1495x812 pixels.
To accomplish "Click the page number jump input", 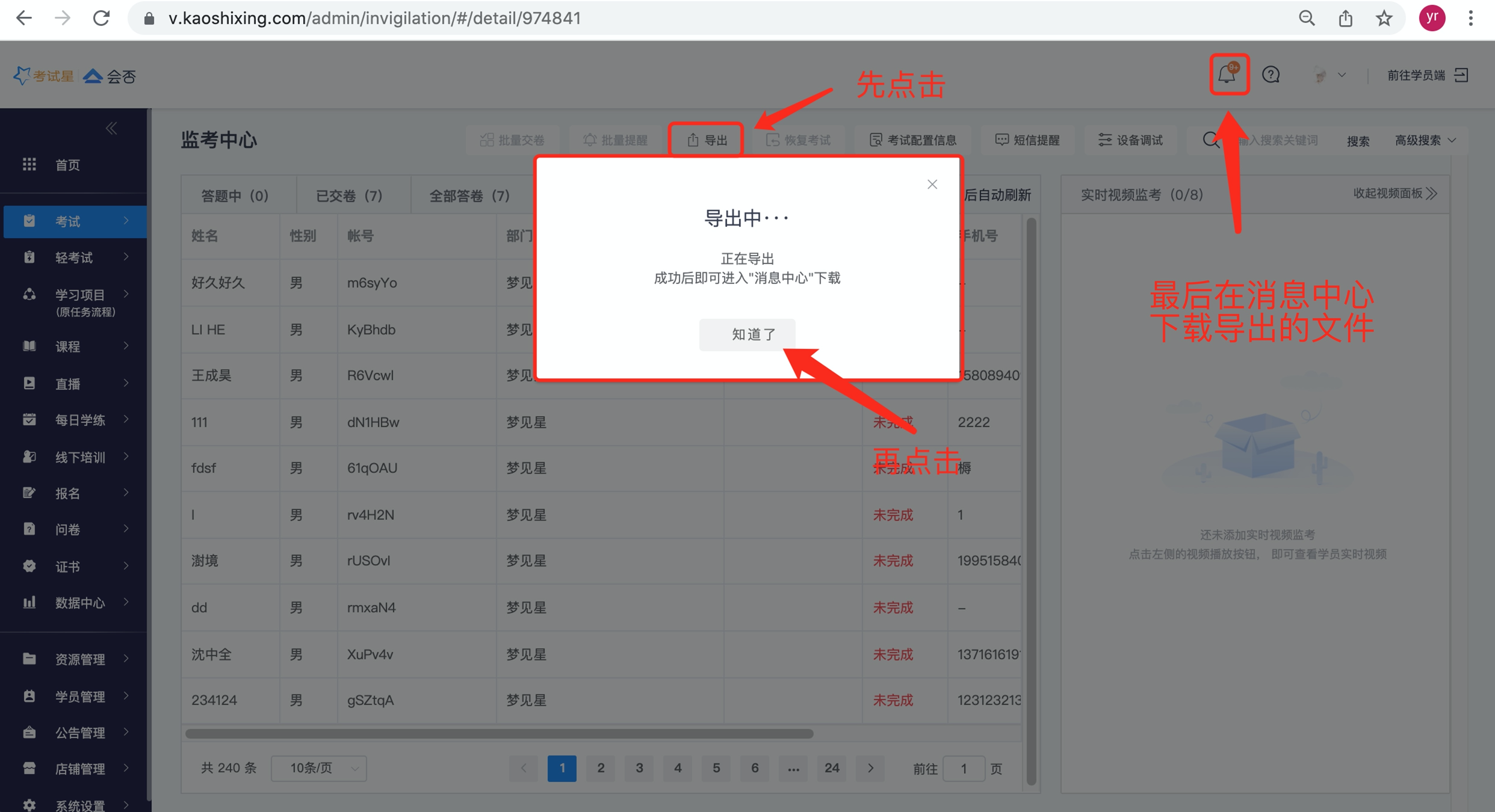I will click(963, 768).
